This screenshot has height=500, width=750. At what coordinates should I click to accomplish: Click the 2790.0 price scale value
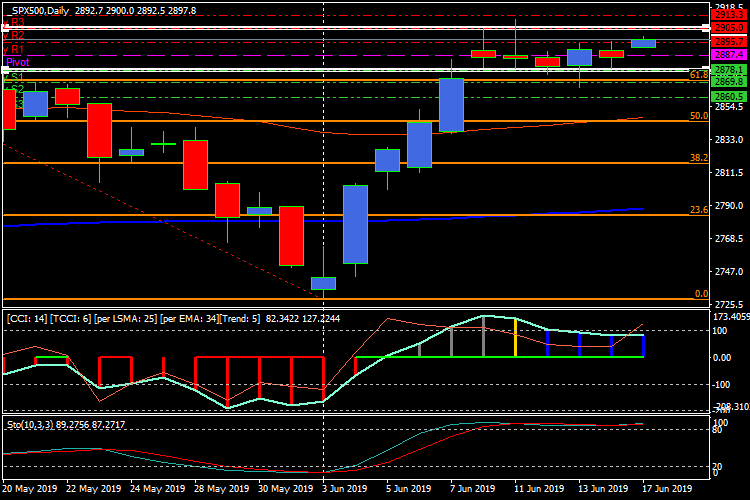729,206
